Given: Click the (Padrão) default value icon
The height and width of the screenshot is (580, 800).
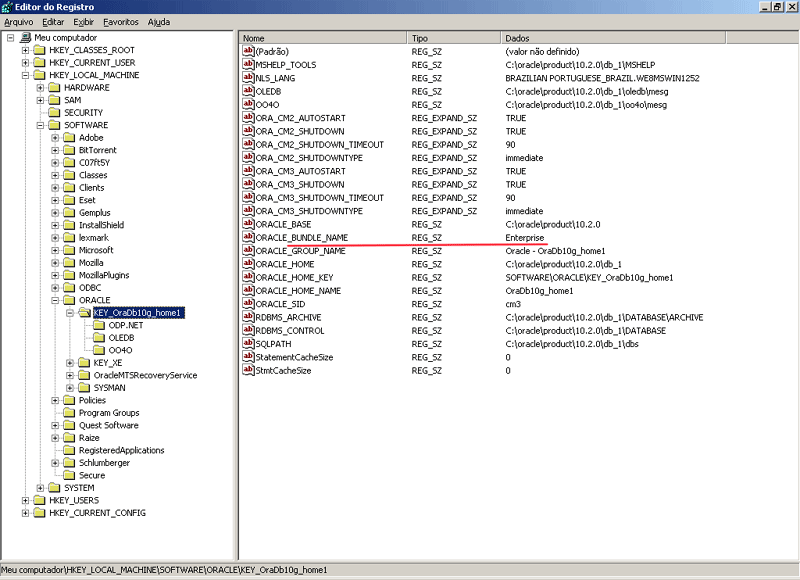Looking at the screenshot, I should (x=248, y=51).
